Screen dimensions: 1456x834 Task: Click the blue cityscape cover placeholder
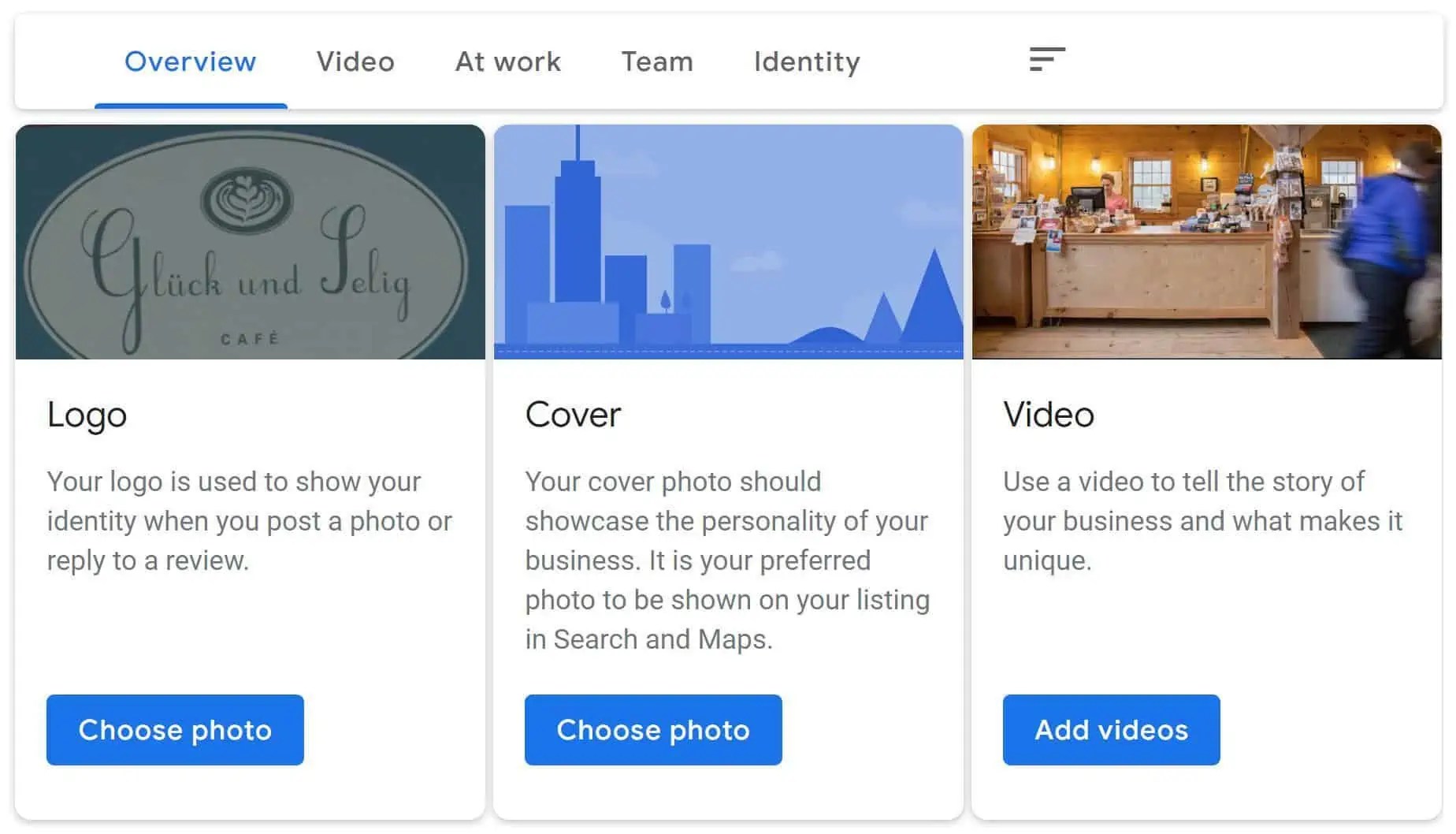point(728,241)
